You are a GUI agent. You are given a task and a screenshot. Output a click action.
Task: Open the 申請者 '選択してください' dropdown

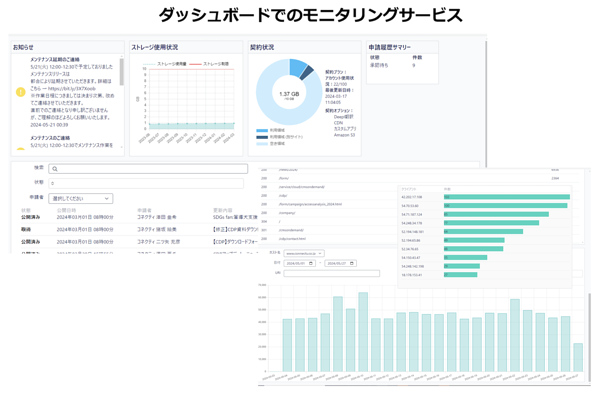(x=81, y=199)
